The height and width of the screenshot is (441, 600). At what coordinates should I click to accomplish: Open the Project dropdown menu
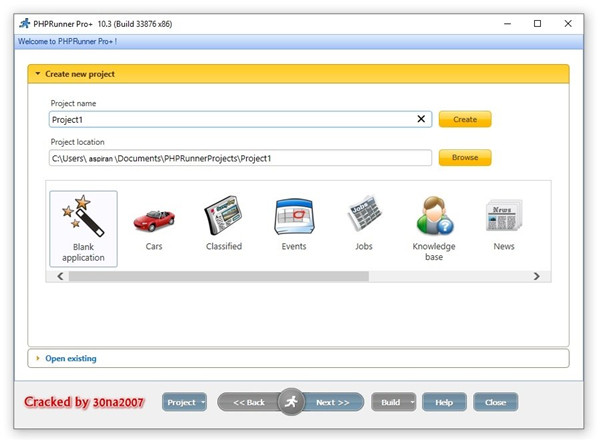[x=185, y=402]
